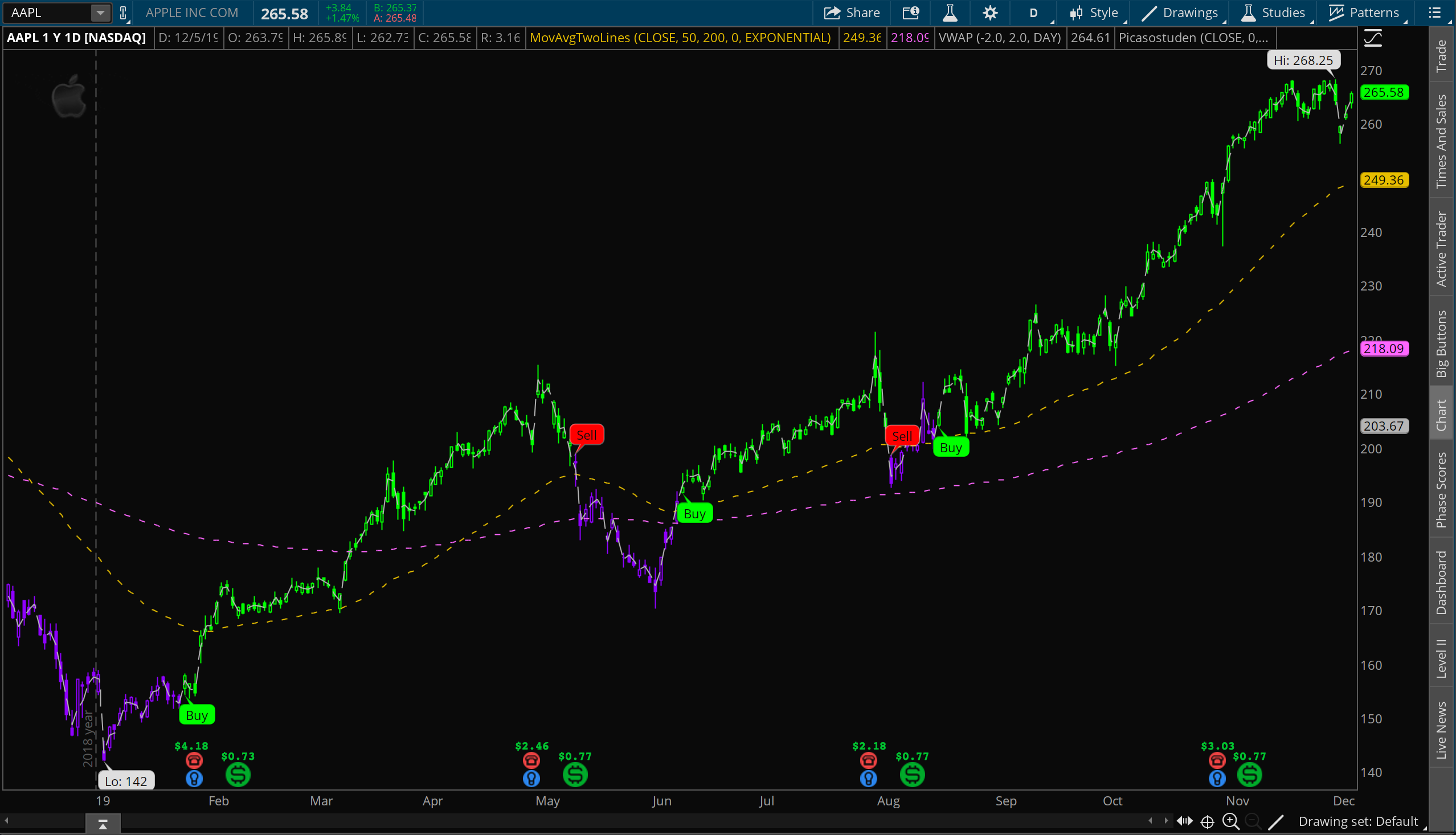Click the green 265.58 price axis label

[x=1384, y=92]
